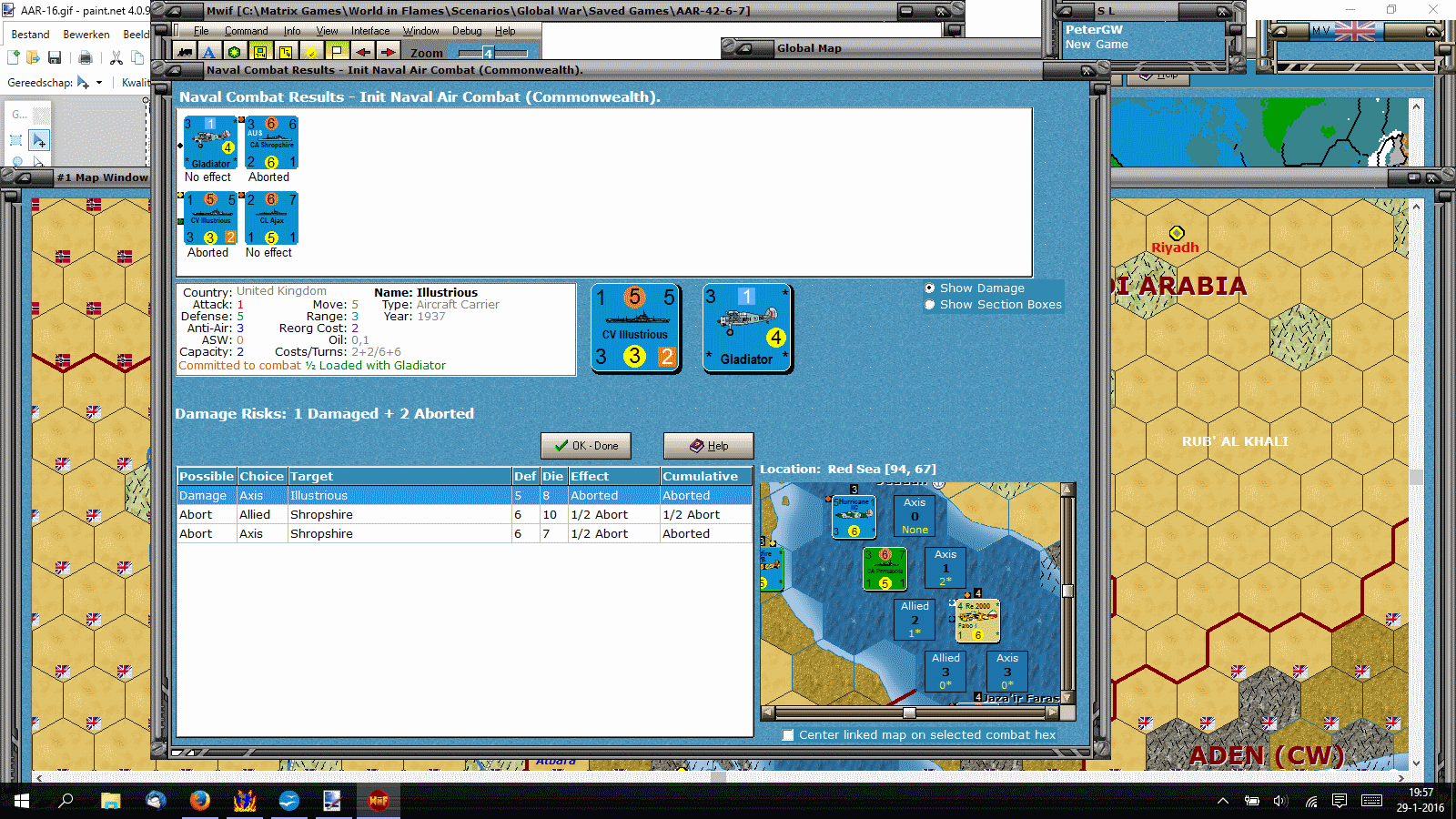Click the red right arrow toolbar icon

[x=389, y=52]
